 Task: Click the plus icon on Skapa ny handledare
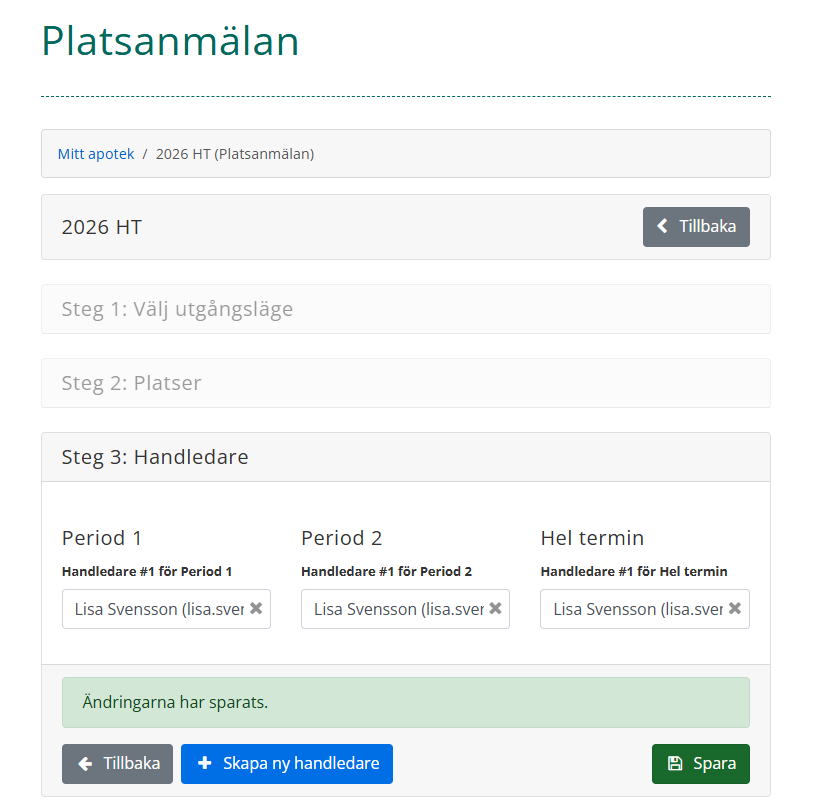[x=205, y=764]
